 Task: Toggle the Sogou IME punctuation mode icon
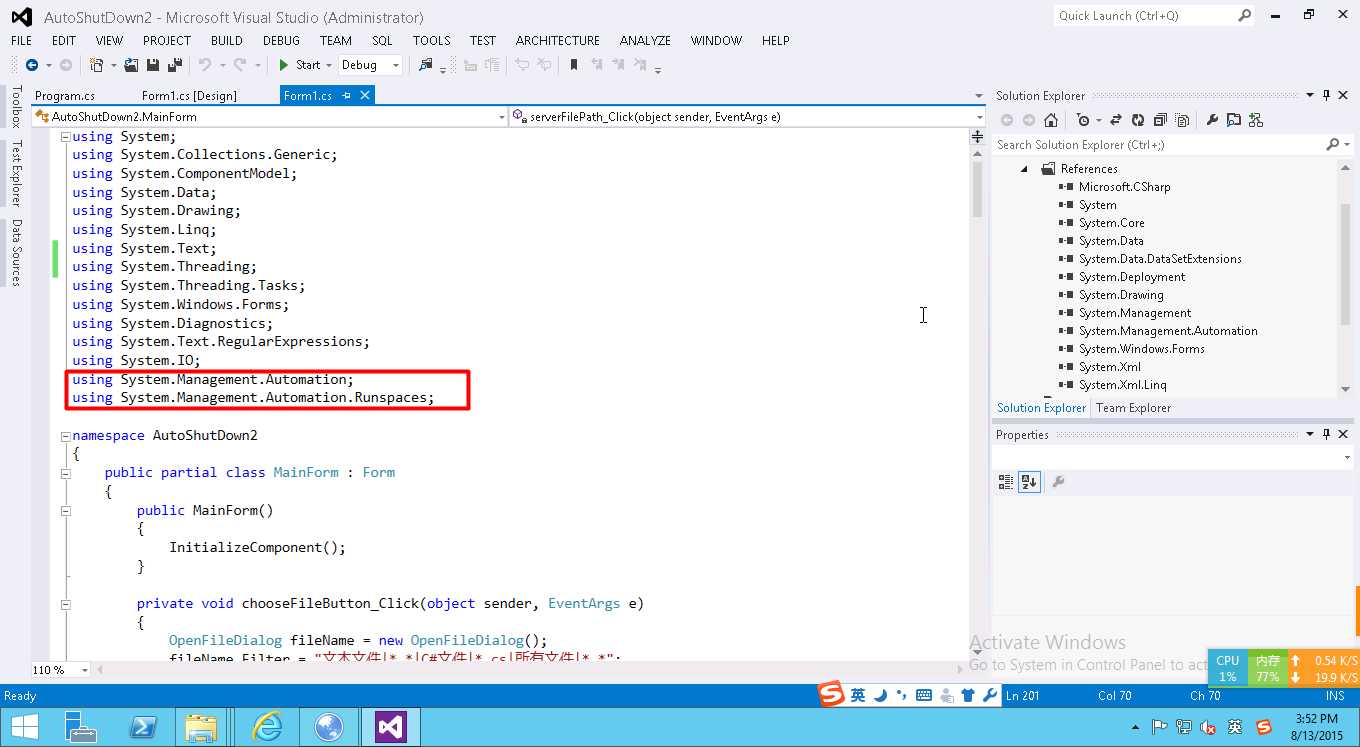click(902, 695)
